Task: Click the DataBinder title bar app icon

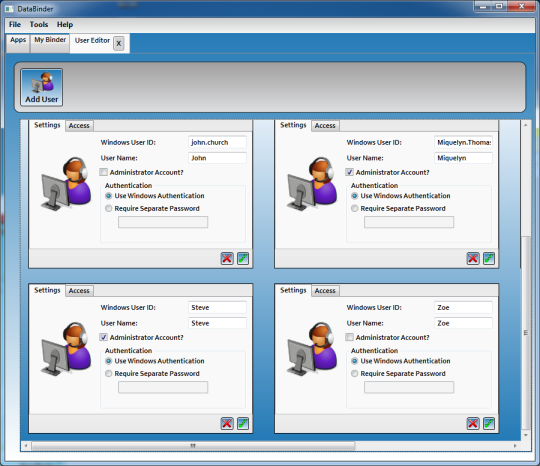Action: 10,9
